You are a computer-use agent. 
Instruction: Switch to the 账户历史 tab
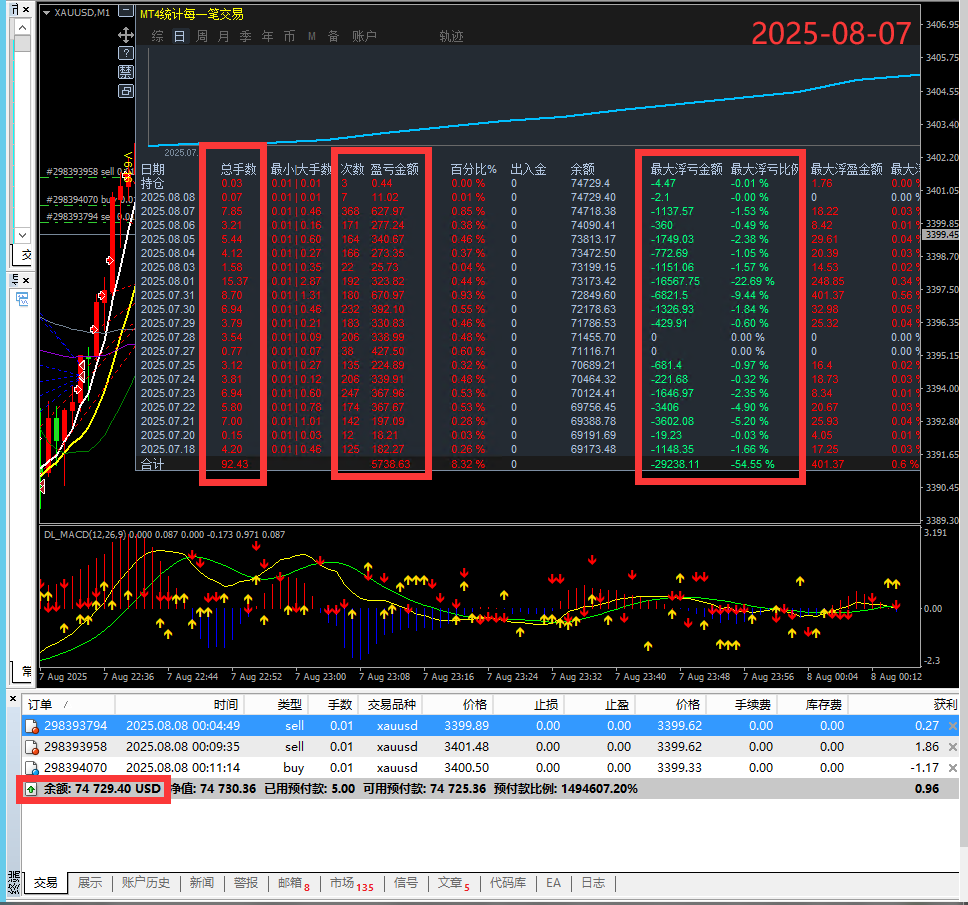[146, 883]
